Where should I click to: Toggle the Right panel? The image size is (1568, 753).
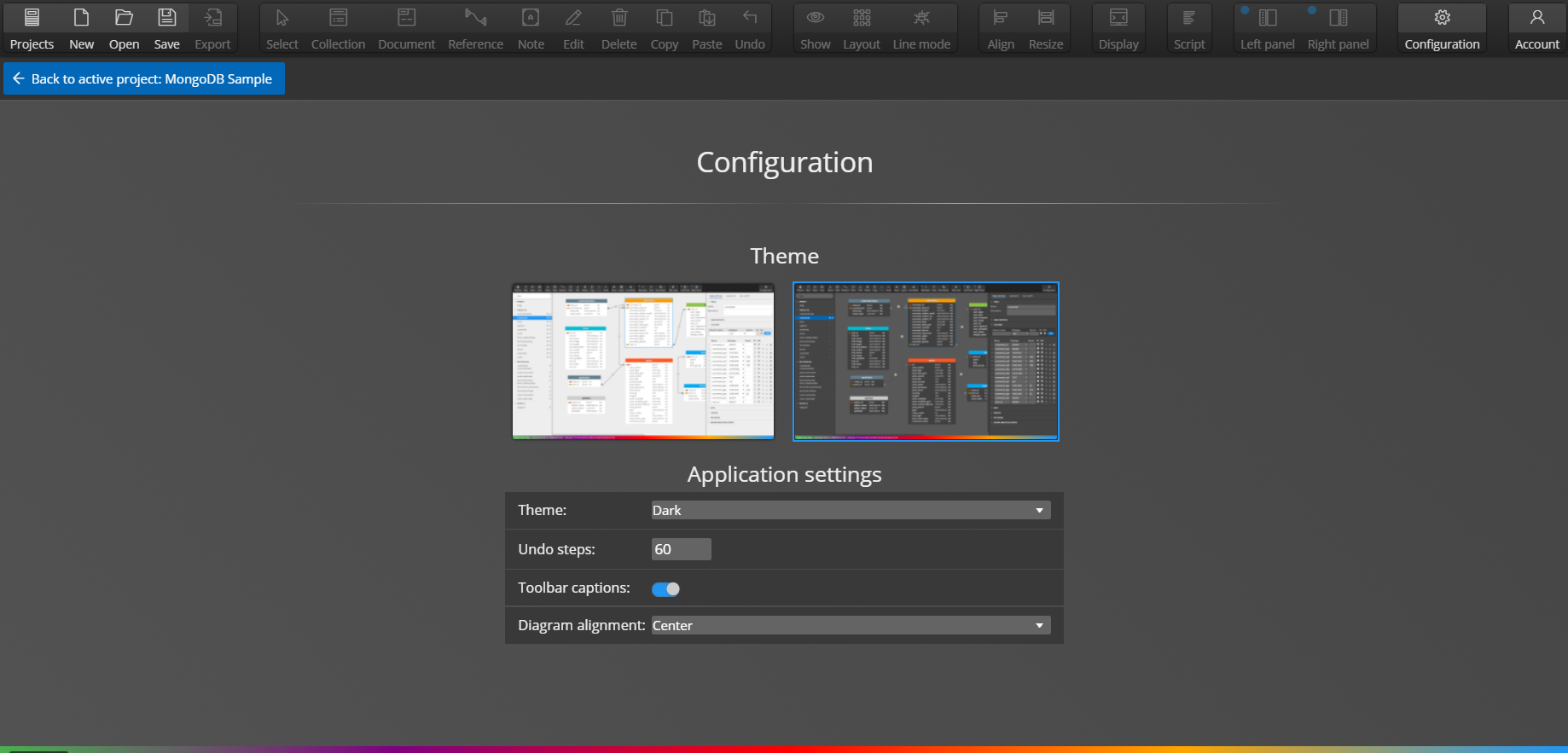coord(1339,29)
